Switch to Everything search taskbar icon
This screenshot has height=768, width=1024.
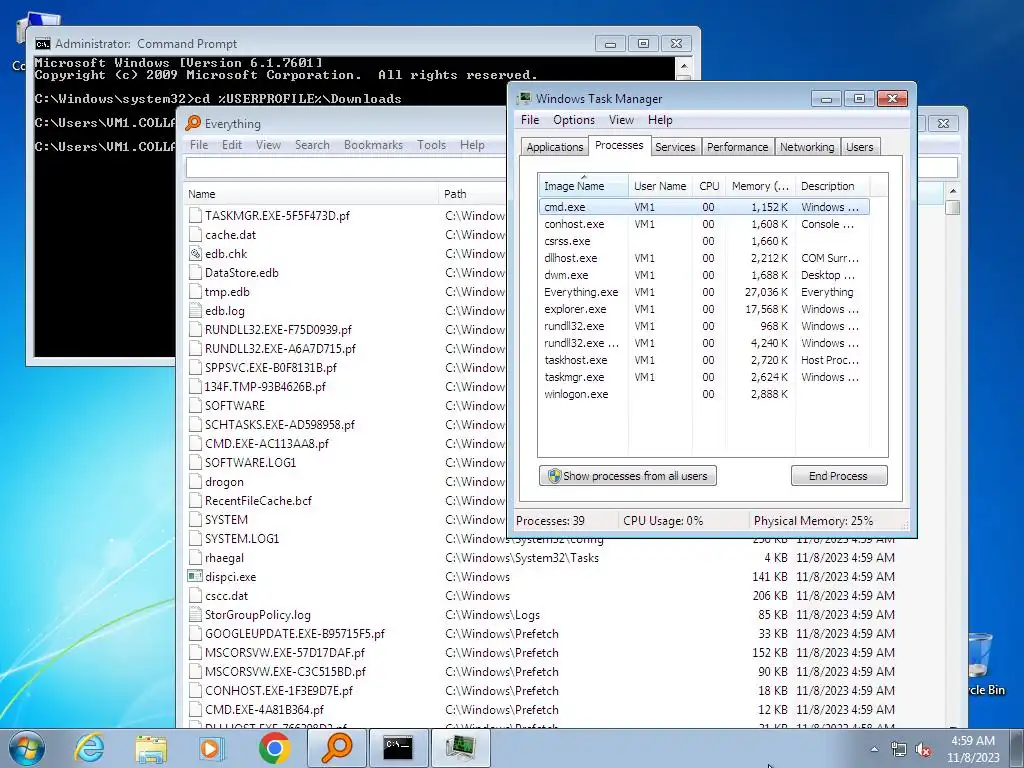click(x=336, y=748)
